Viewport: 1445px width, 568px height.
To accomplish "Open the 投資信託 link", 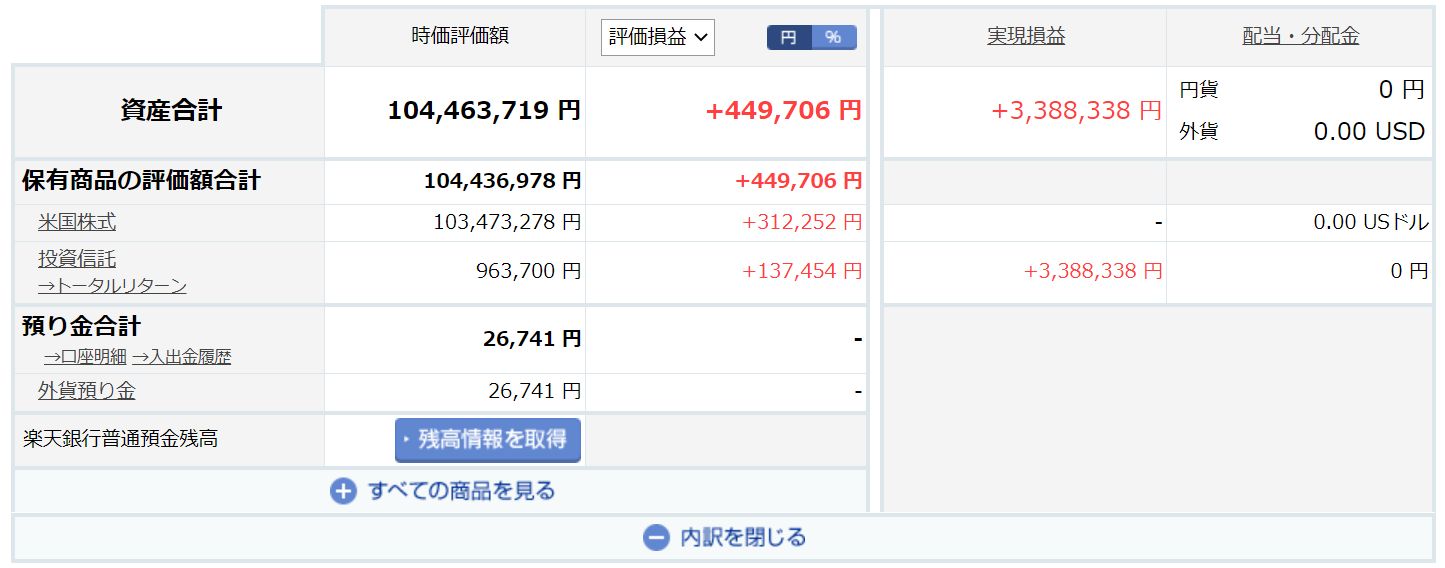I will (77, 259).
